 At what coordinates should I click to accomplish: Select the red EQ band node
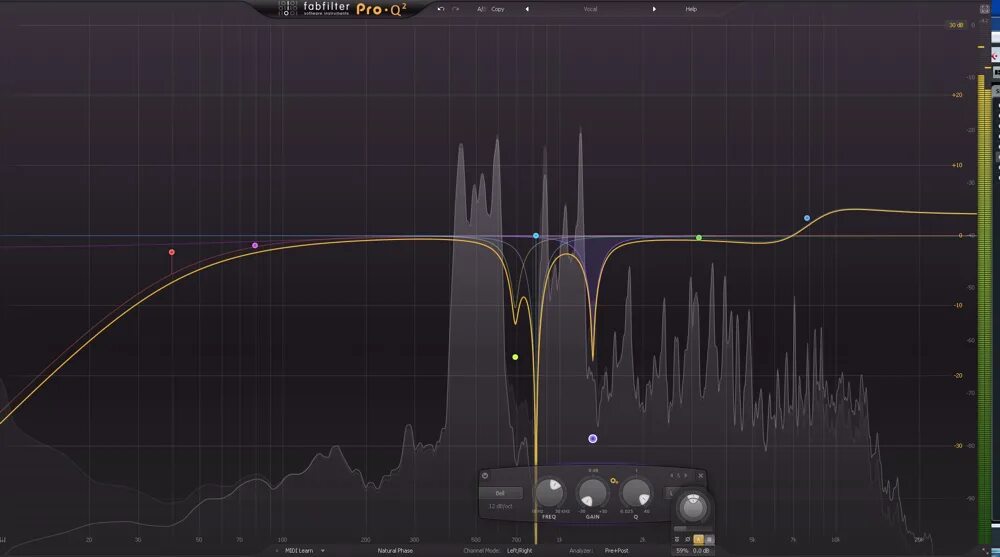tap(172, 252)
